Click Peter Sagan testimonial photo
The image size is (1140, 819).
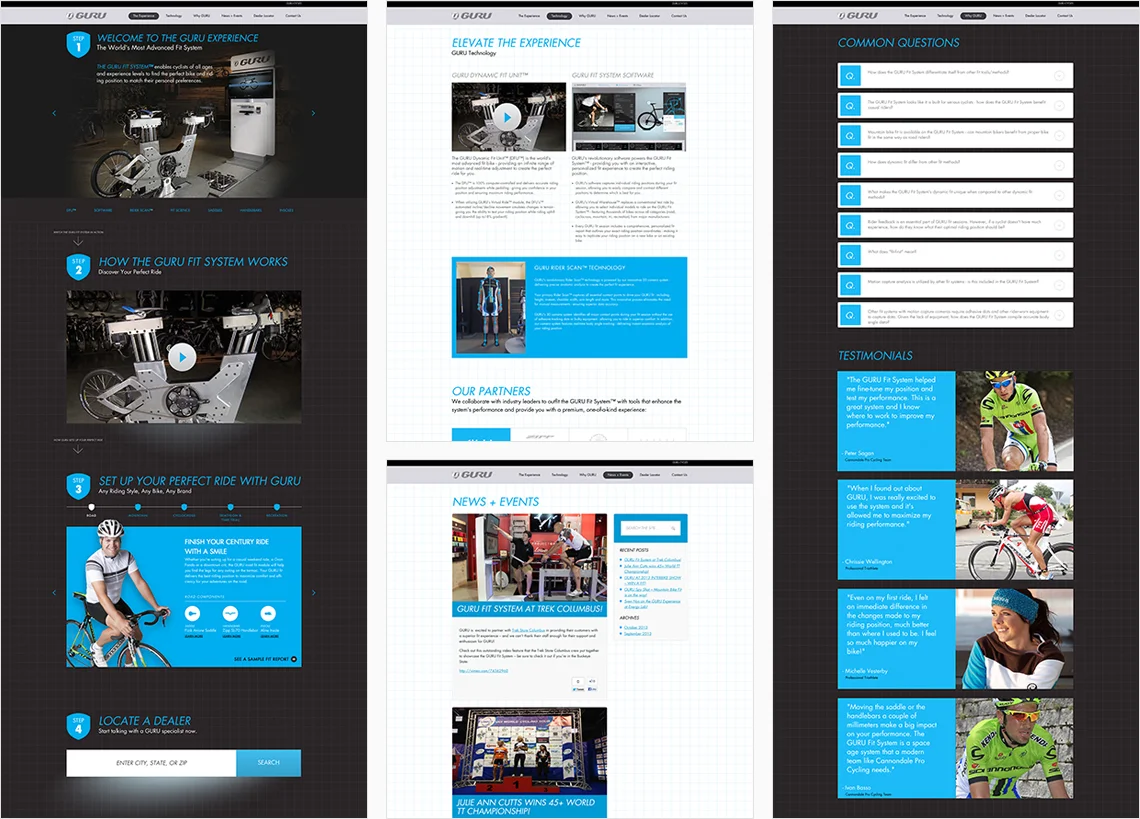[1014, 421]
